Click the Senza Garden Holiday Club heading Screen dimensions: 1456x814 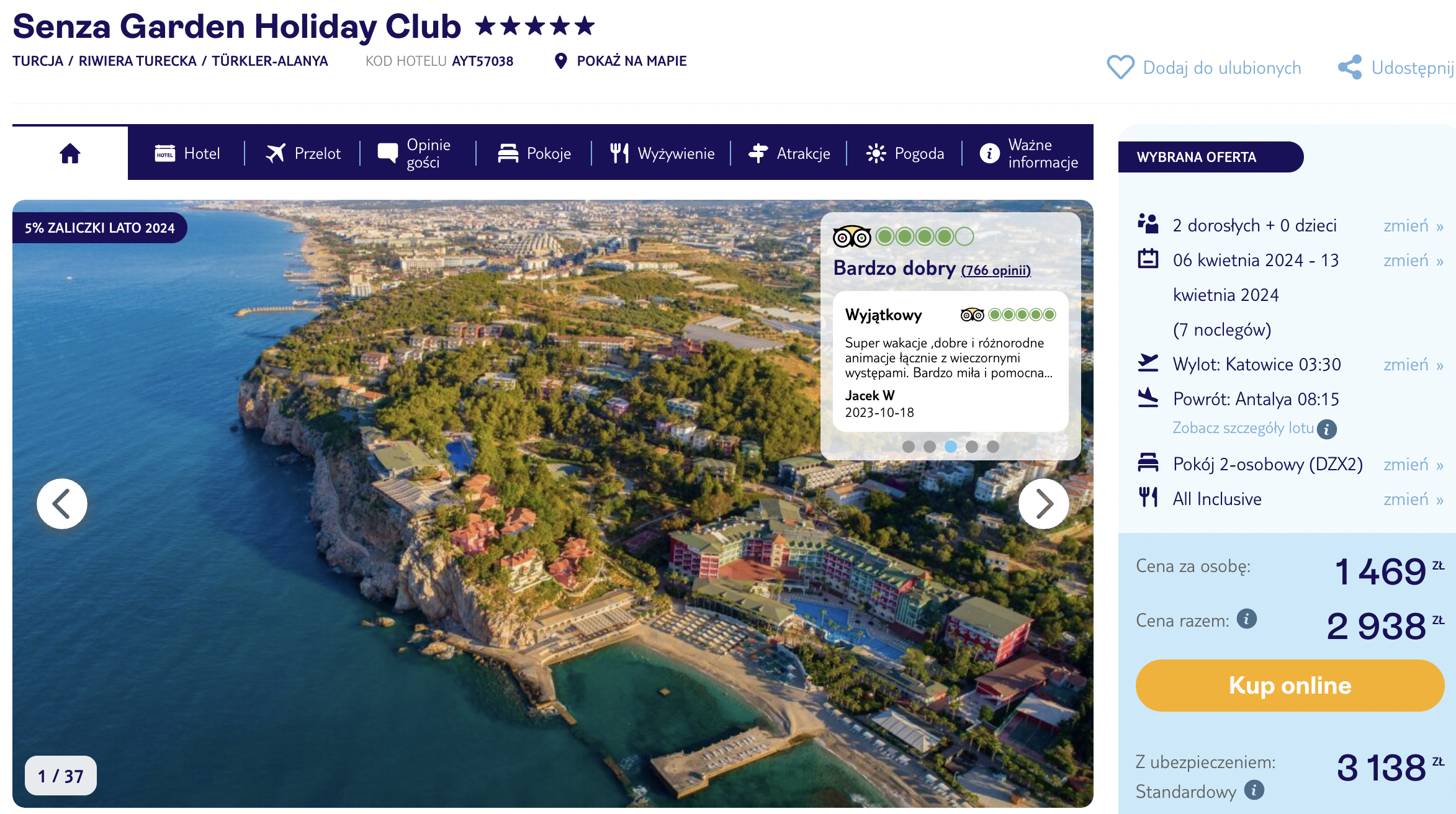236,26
